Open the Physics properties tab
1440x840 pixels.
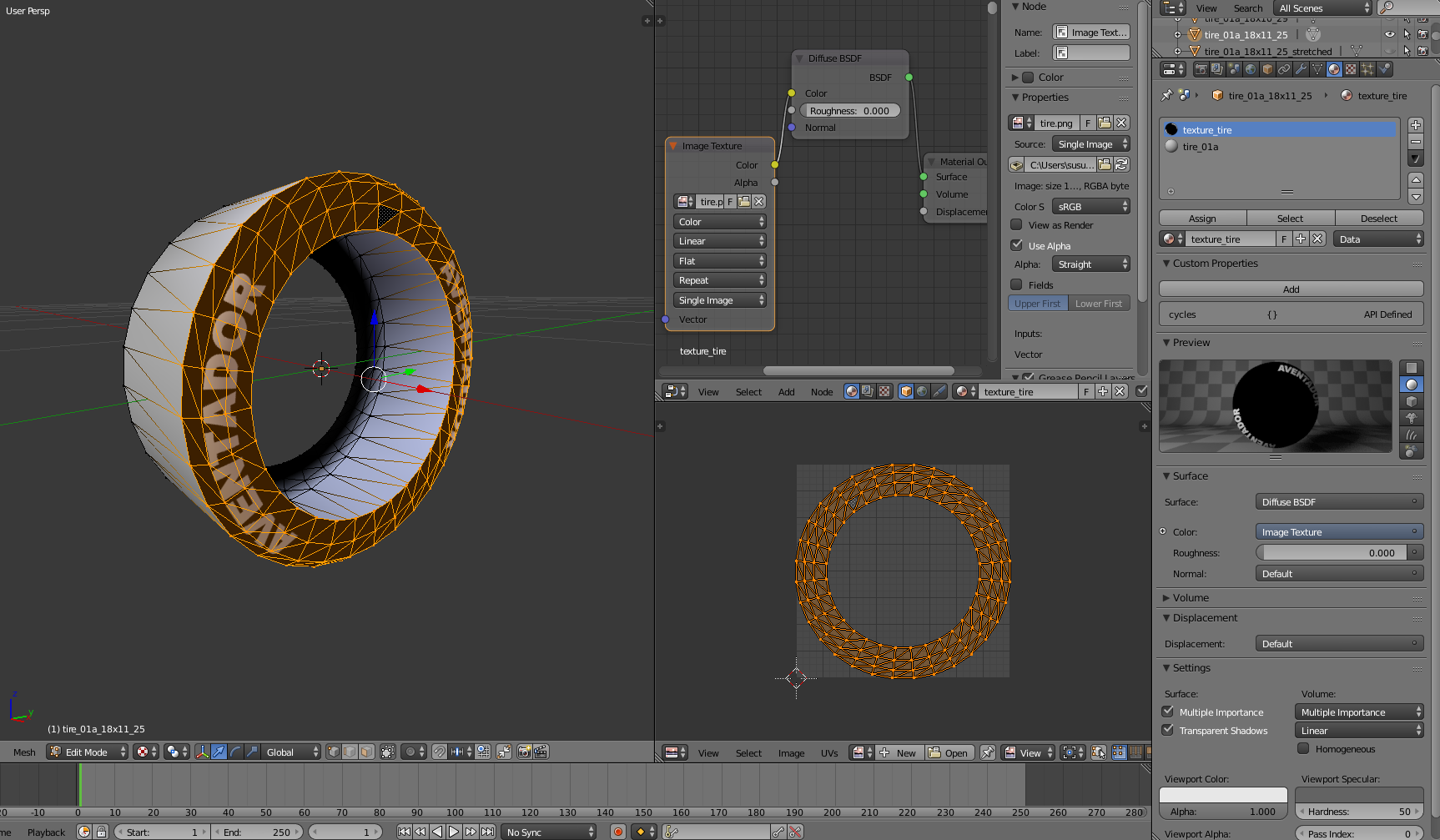tap(1384, 69)
